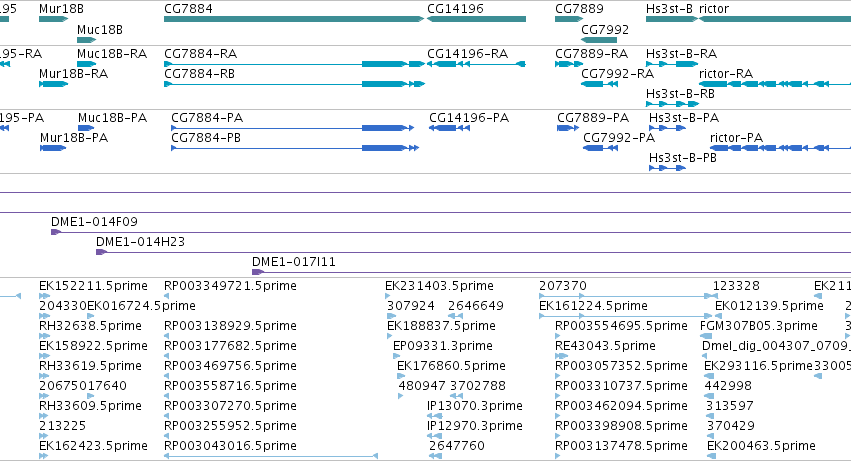Open transcript CG7889-RA label

click(x=592, y=54)
